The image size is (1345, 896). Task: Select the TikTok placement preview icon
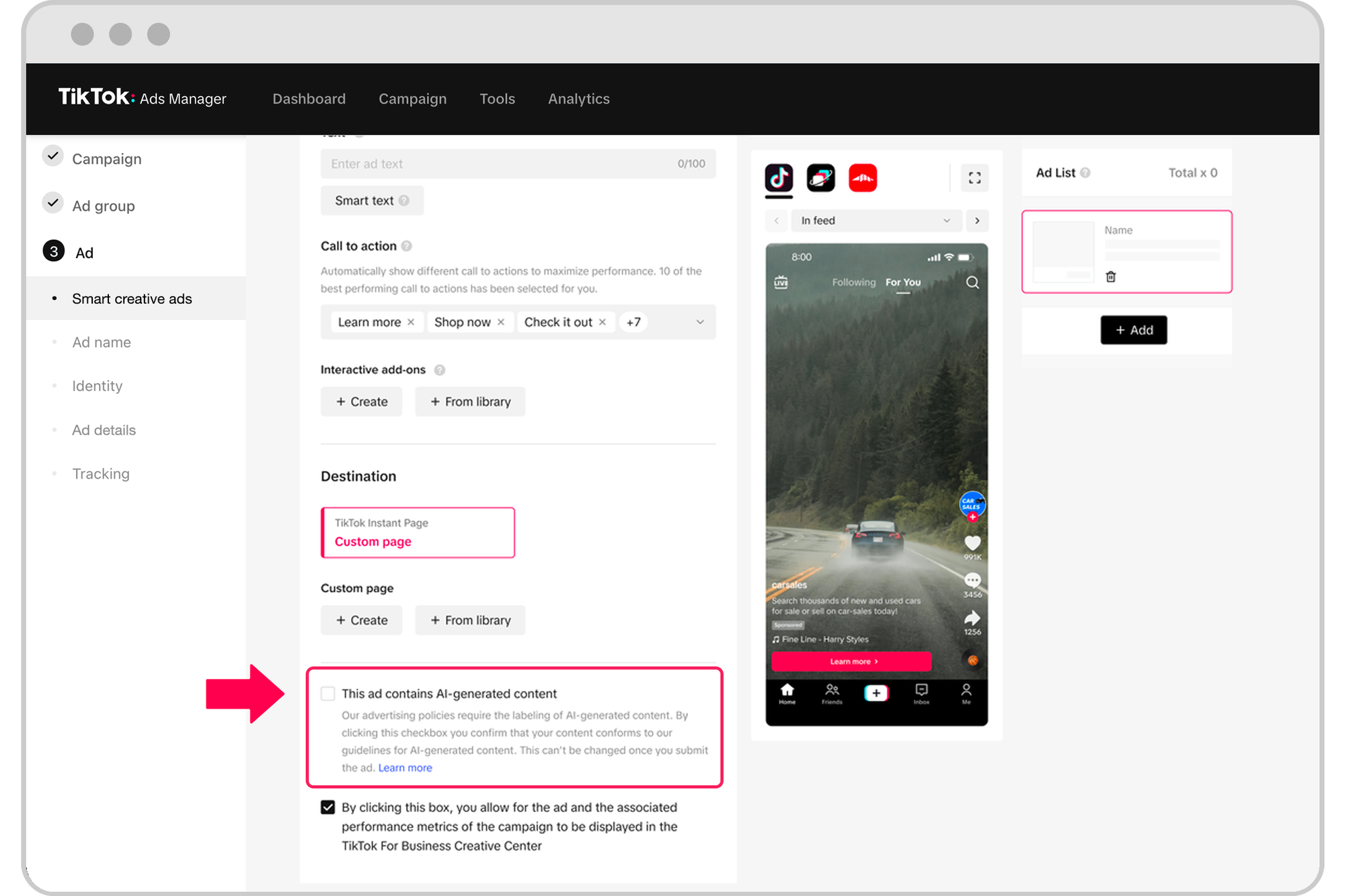click(x=779, y=178)
